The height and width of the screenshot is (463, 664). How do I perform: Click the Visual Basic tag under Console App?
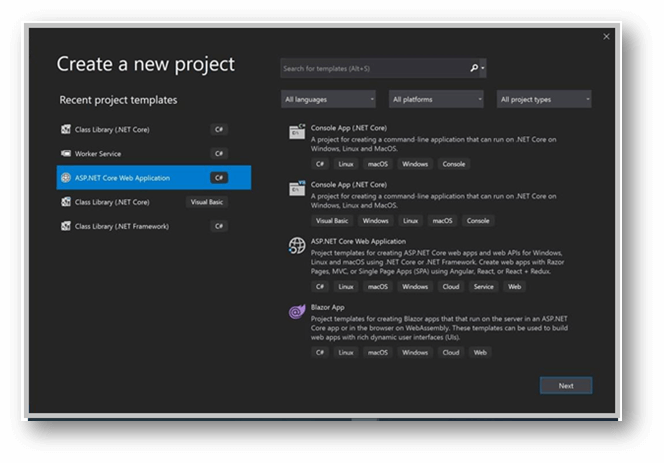332,221
